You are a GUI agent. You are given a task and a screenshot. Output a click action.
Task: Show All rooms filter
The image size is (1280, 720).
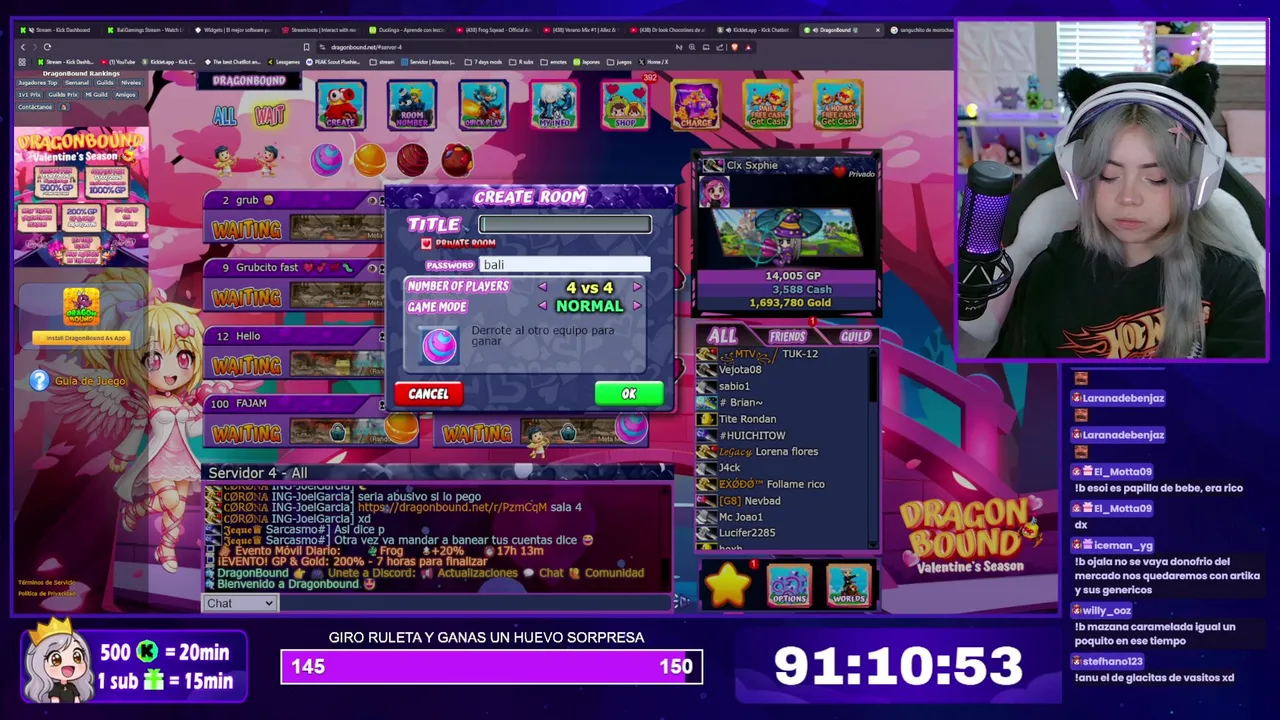click(224, 115)
